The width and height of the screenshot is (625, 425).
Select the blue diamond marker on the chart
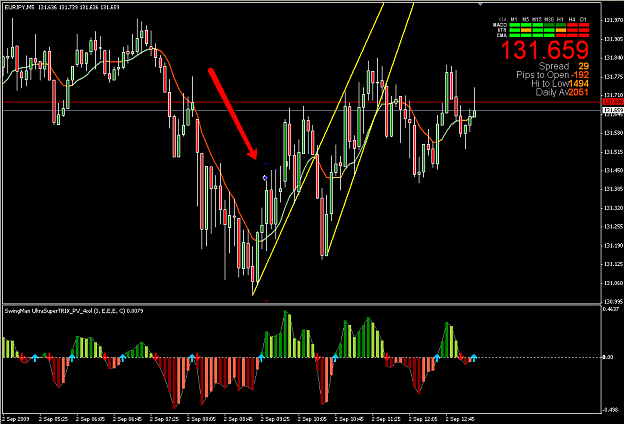(265, 177)
